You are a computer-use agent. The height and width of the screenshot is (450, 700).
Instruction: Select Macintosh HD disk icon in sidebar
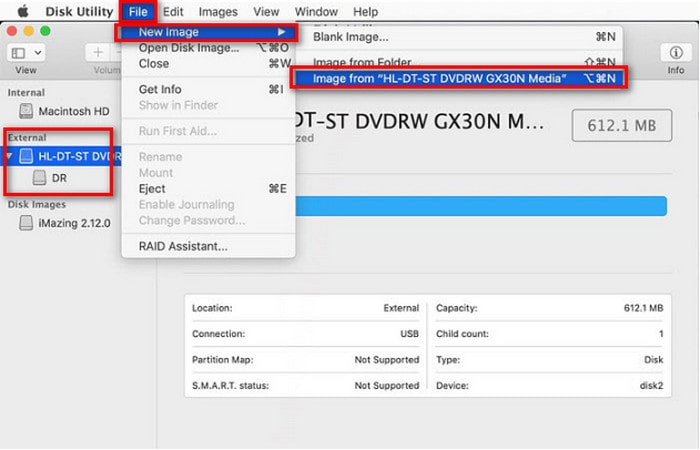[25, 111]
